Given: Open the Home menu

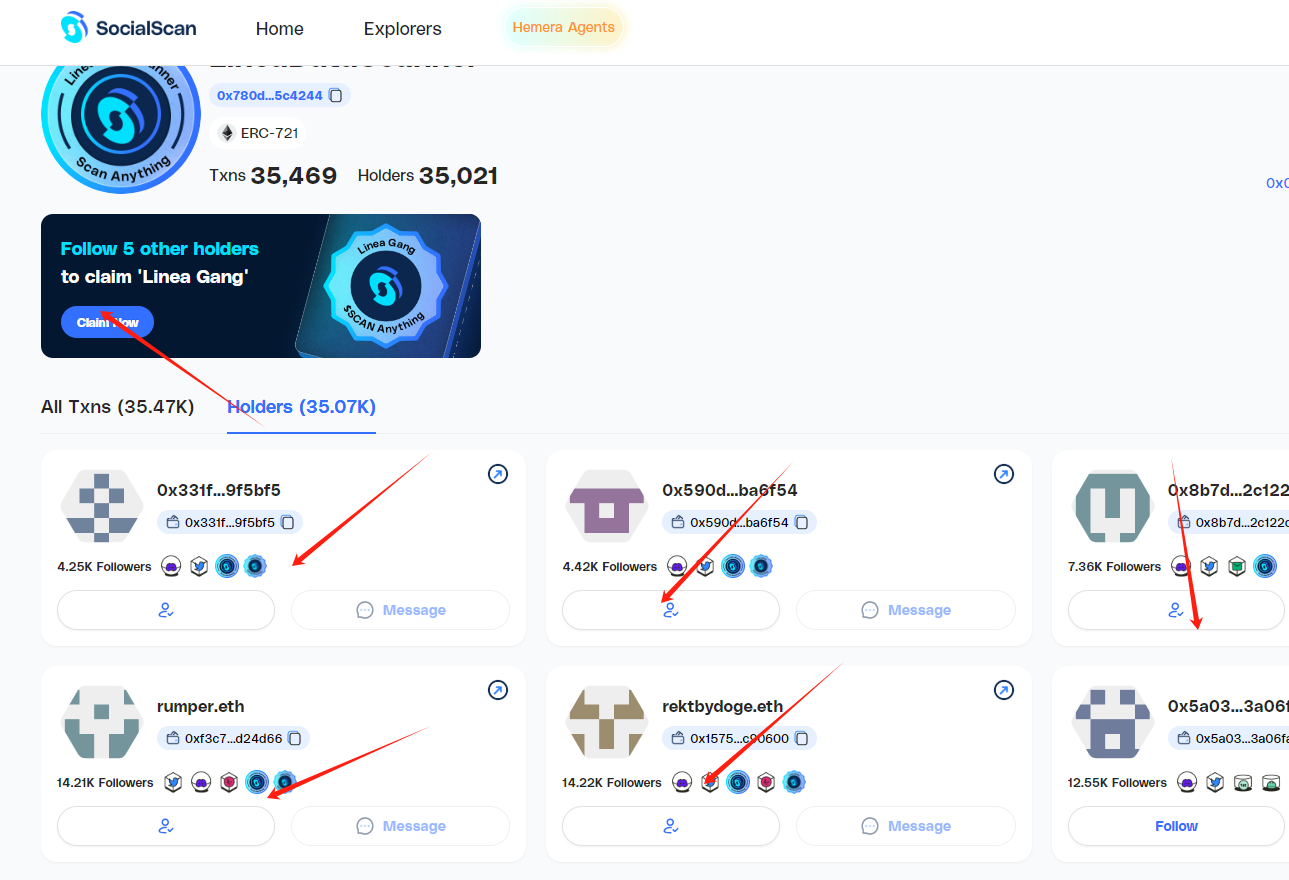Looking at the screenshot, I should (280, 29).
